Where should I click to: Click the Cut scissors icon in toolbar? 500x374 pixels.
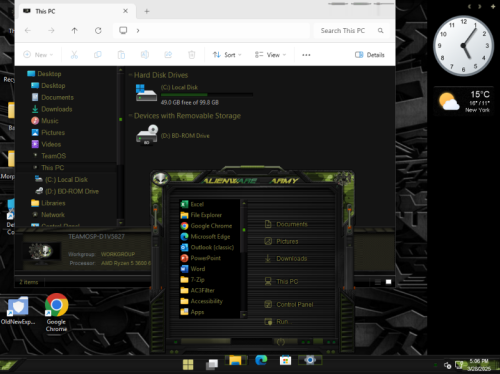[x=74, y=55]
